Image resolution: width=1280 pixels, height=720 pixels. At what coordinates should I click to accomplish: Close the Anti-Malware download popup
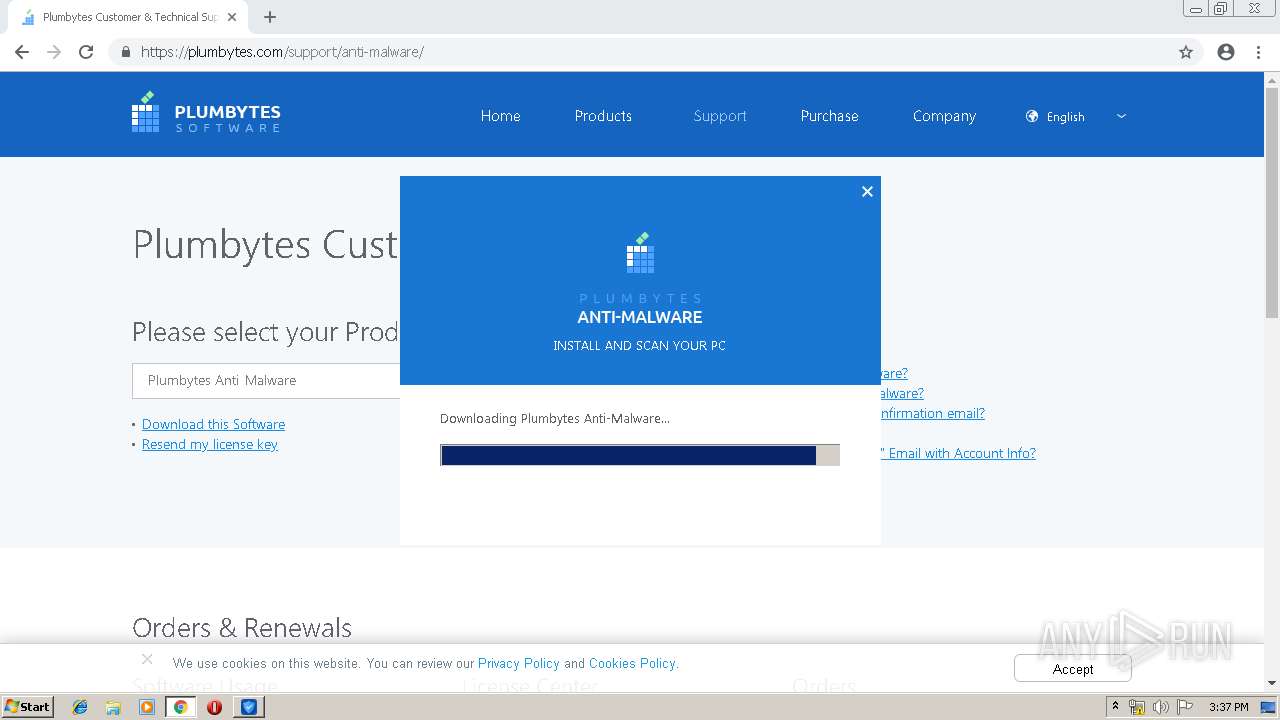click(x=867, y=191)
